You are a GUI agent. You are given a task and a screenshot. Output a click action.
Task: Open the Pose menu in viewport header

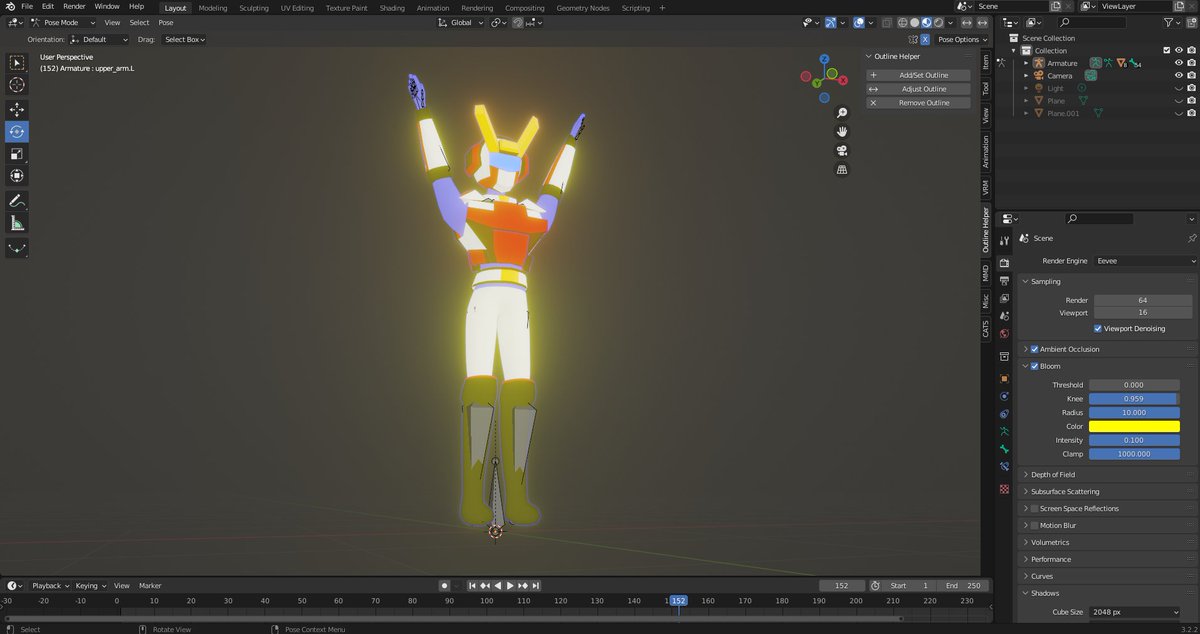(166, 22)
